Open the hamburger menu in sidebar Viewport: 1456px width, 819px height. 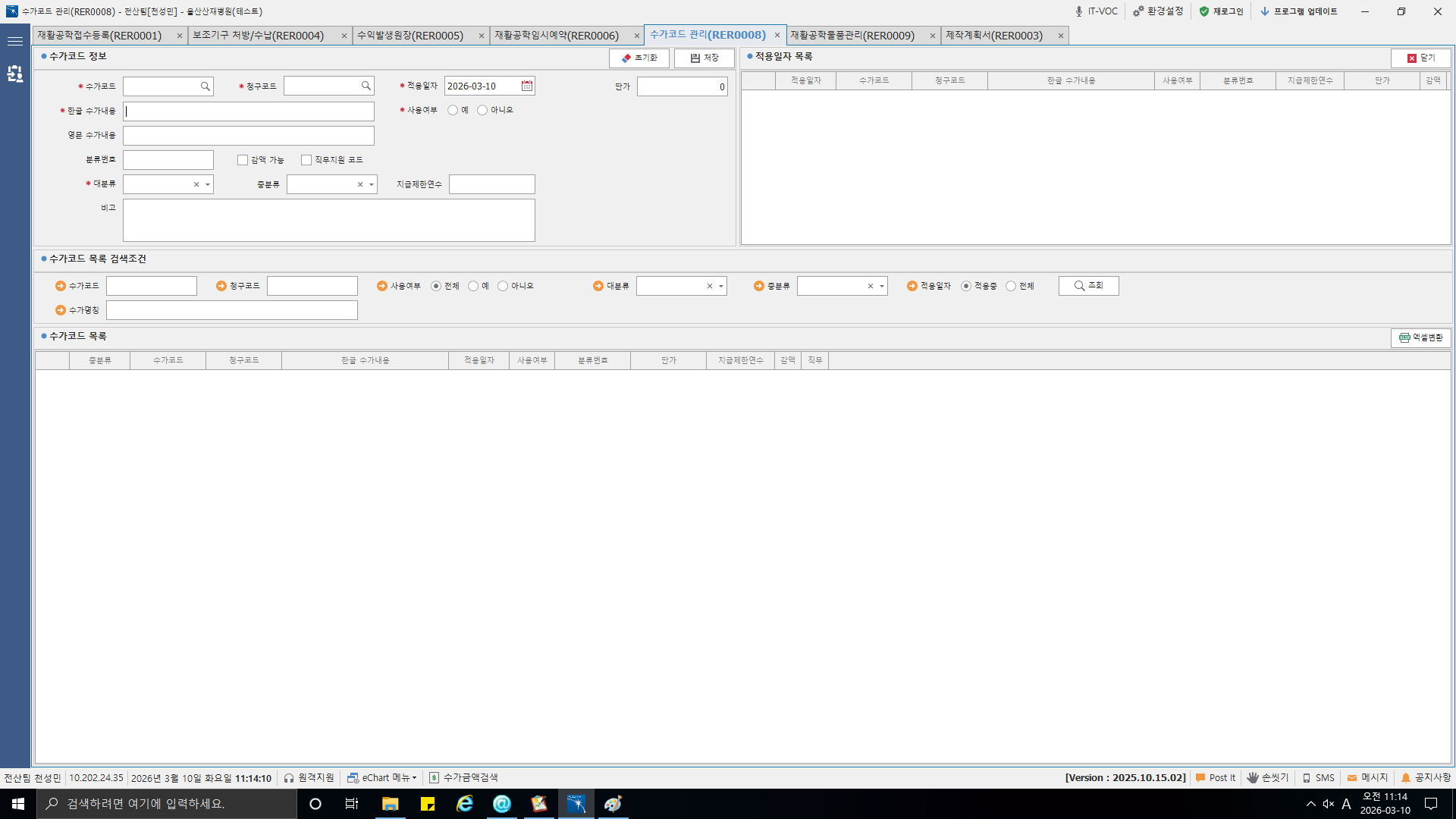pos(15,41)
